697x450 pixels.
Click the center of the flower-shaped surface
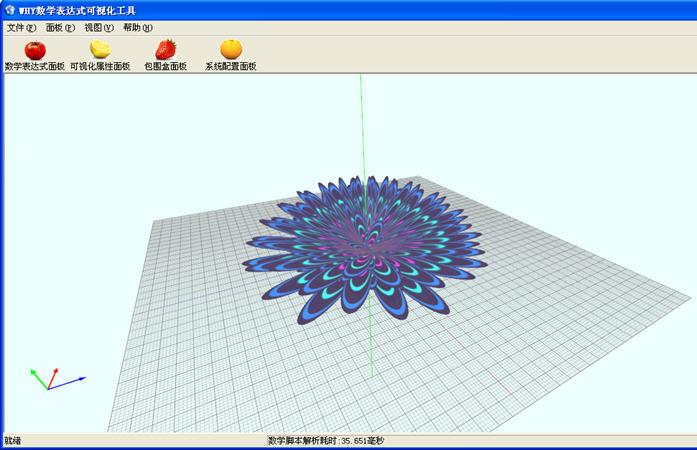pos(365,245)
